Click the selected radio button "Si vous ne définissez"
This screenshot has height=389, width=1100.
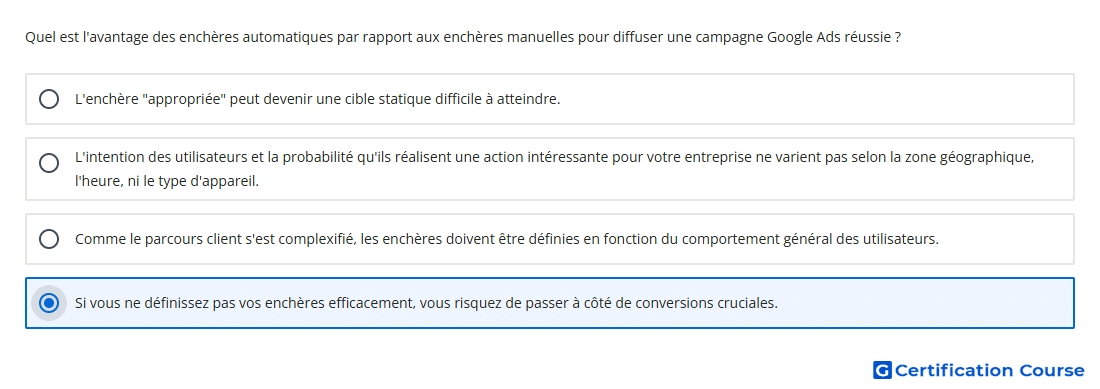pyautogui.click(x=49, y=303)
